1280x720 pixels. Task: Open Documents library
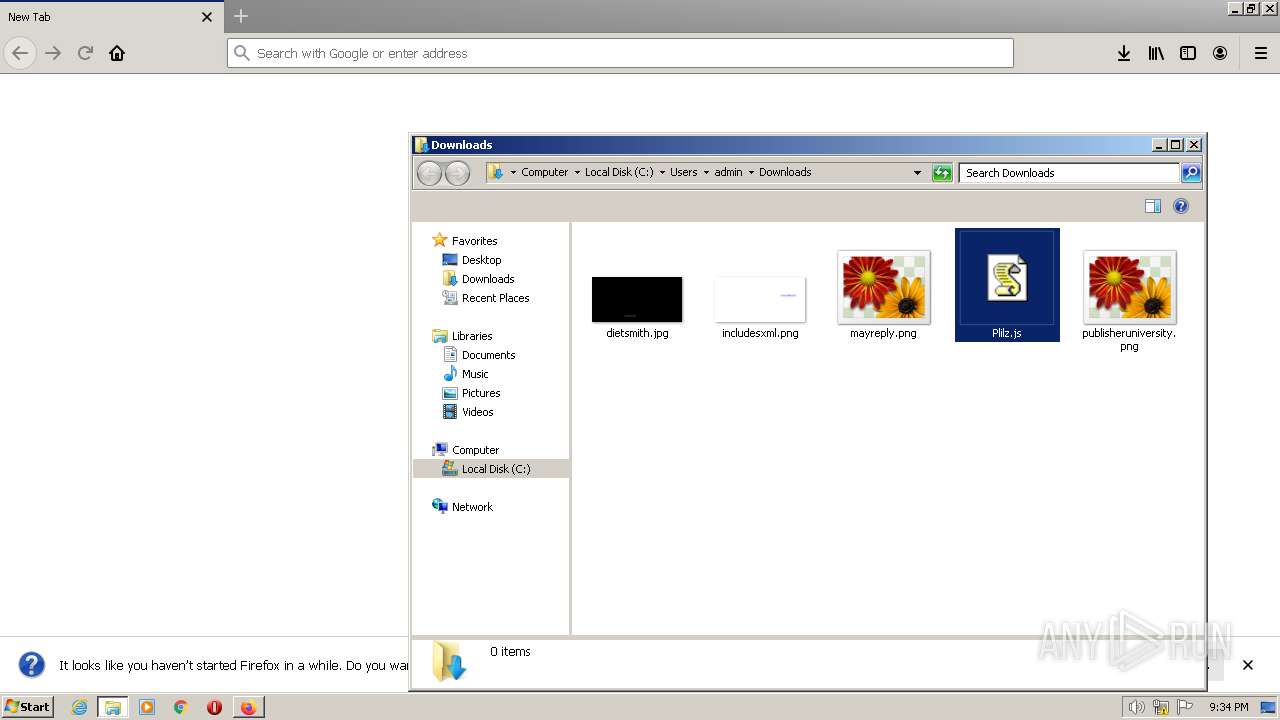(x=488, y=355)
